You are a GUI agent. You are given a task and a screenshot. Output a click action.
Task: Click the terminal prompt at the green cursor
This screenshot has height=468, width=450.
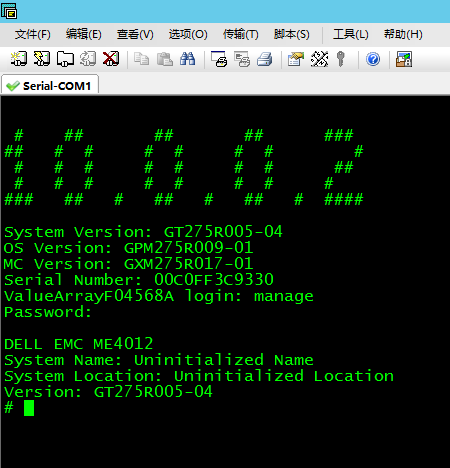pyautogui.click(x=29, y=408)
